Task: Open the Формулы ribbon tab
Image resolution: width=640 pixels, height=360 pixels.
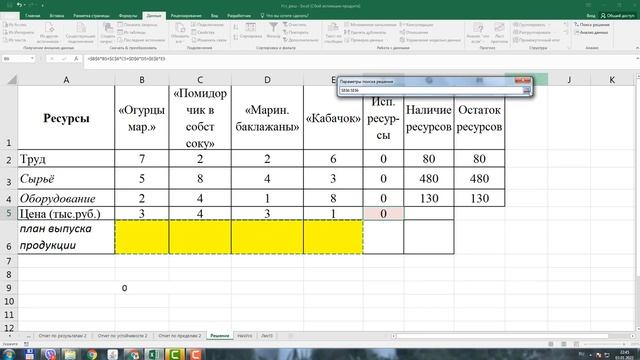Action: click(x=128, y=16)
